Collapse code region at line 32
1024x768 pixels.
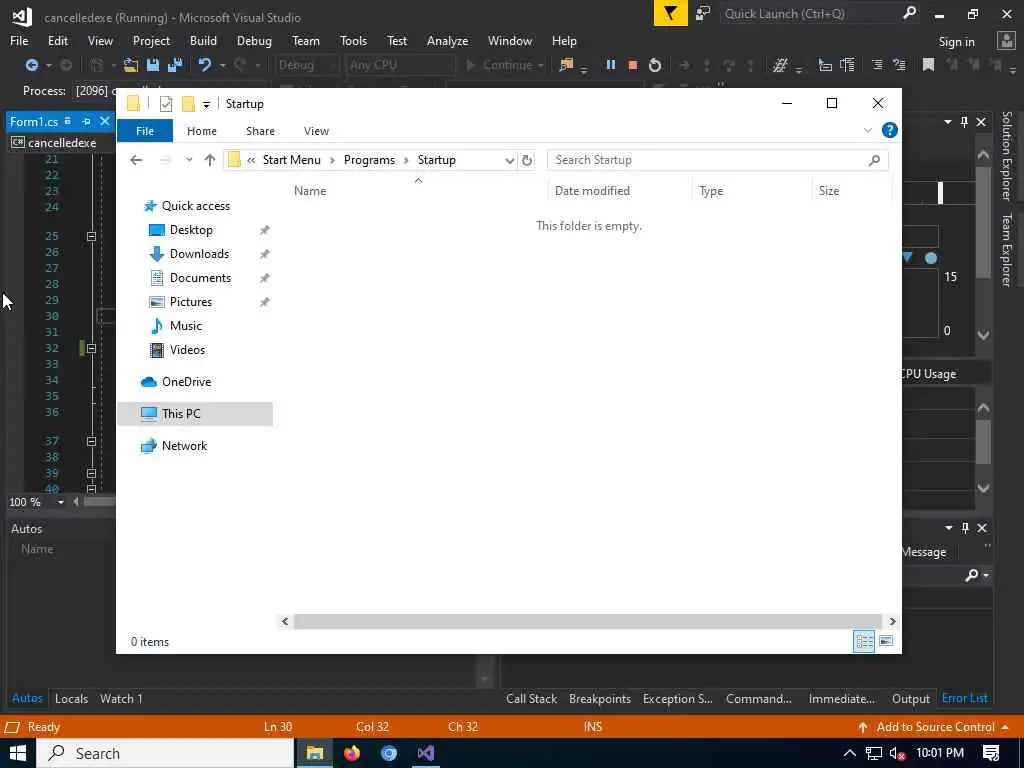[x=91, y=348]
